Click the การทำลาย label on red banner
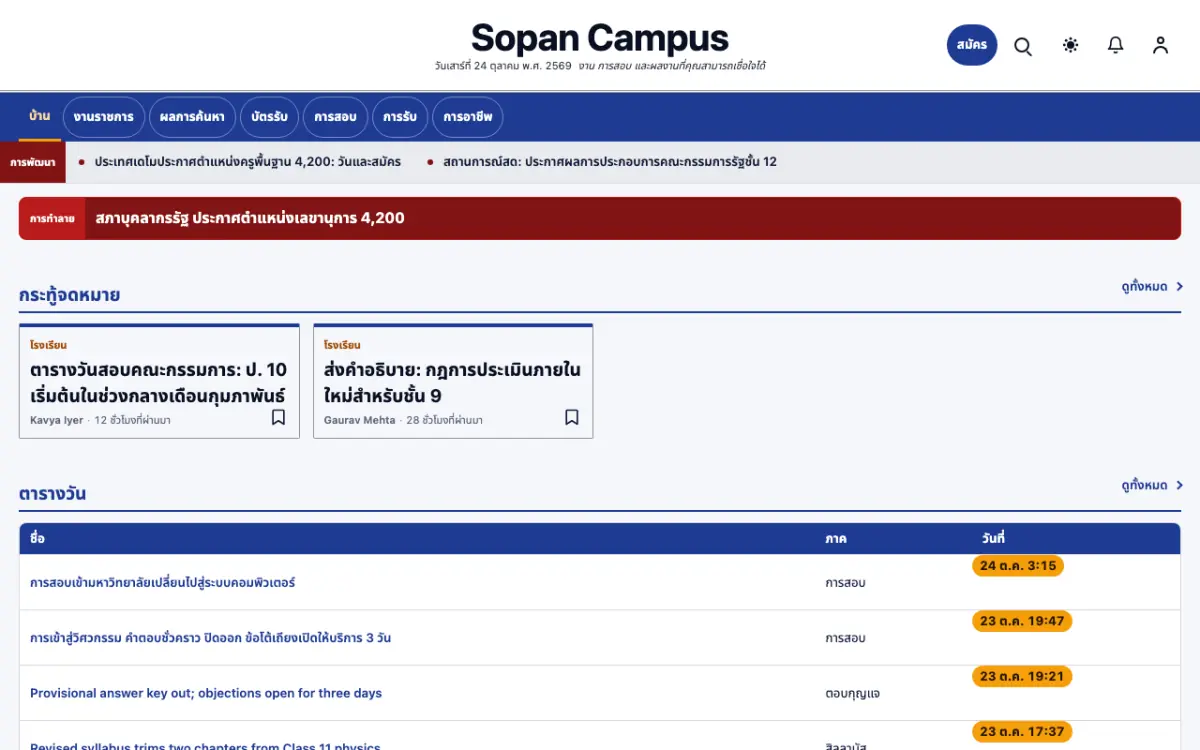Image resolution: width=1200 pixels, height=750 pixels. click(52, 218)
